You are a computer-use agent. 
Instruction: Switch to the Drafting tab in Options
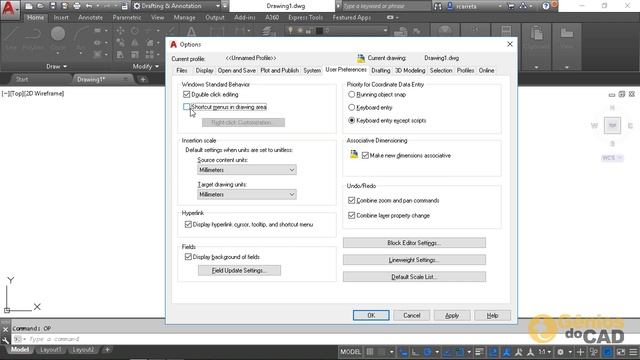pos(380,71)
